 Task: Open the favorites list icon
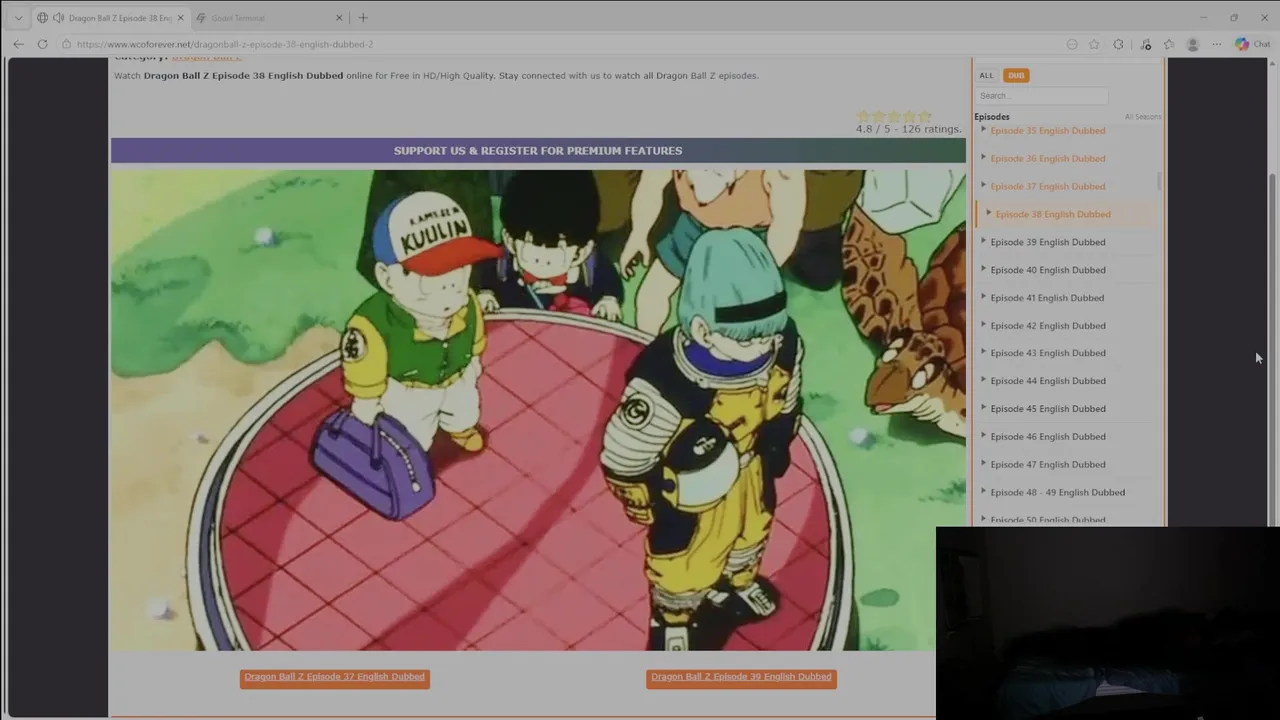(1169, 44)
